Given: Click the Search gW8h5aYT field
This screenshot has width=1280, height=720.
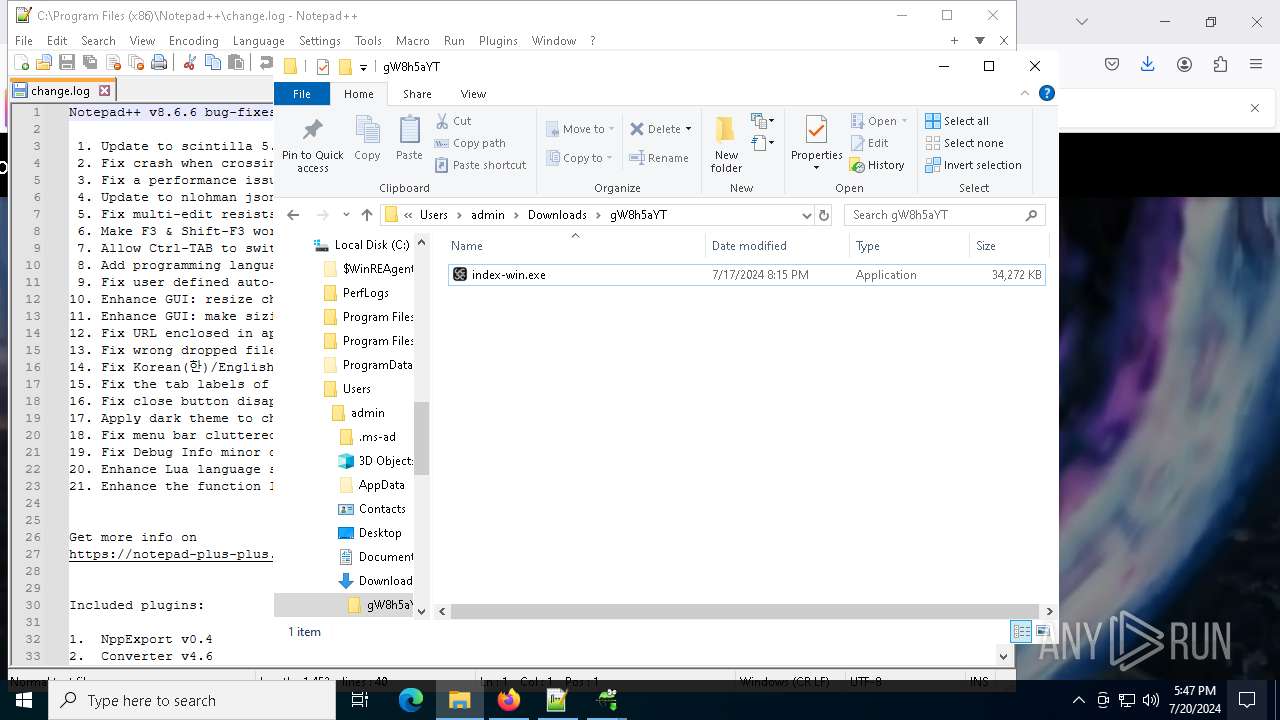Looking at the screenshot, I should (x=944, y=215).
